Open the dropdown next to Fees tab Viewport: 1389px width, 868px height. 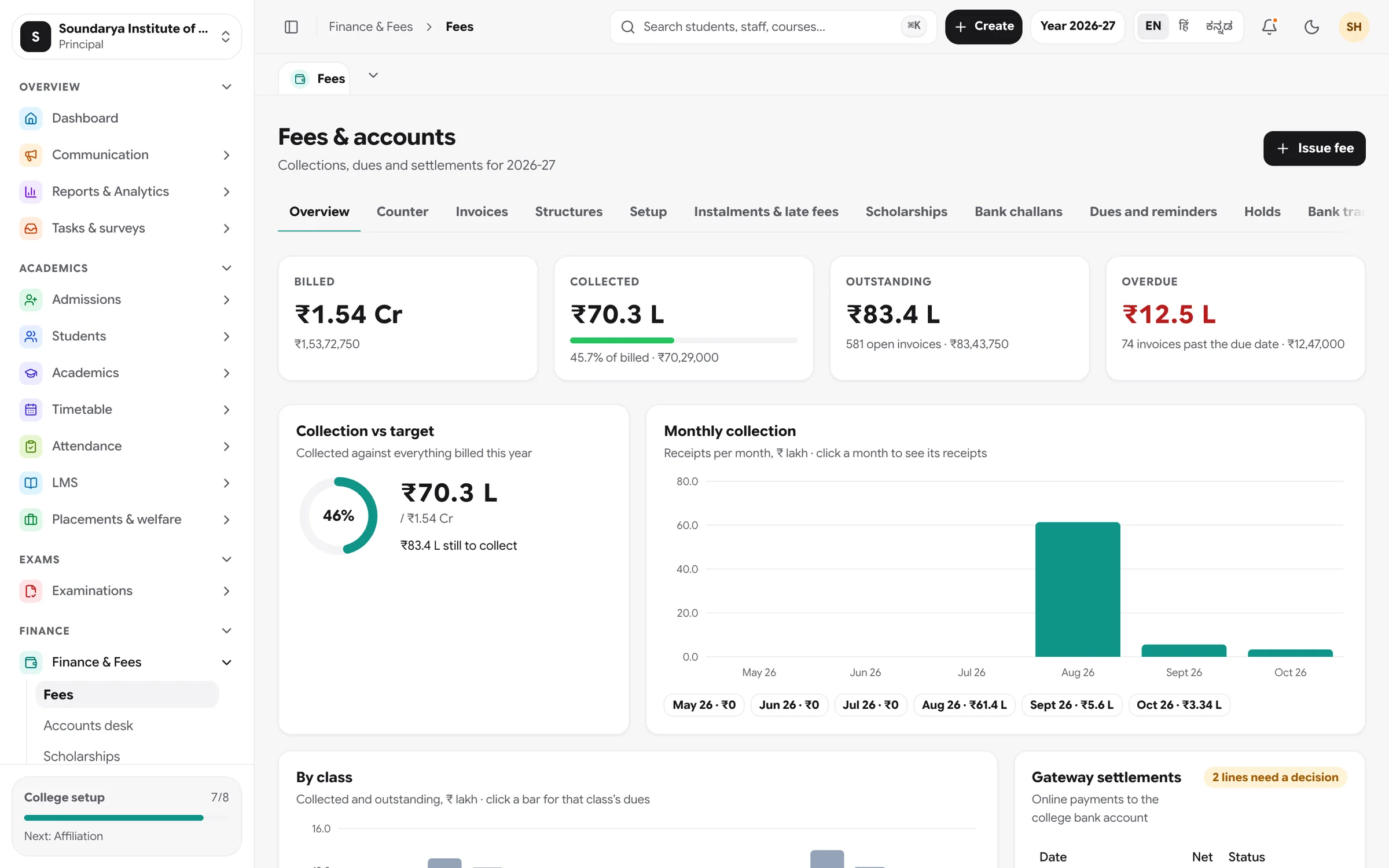click(373, 75)
